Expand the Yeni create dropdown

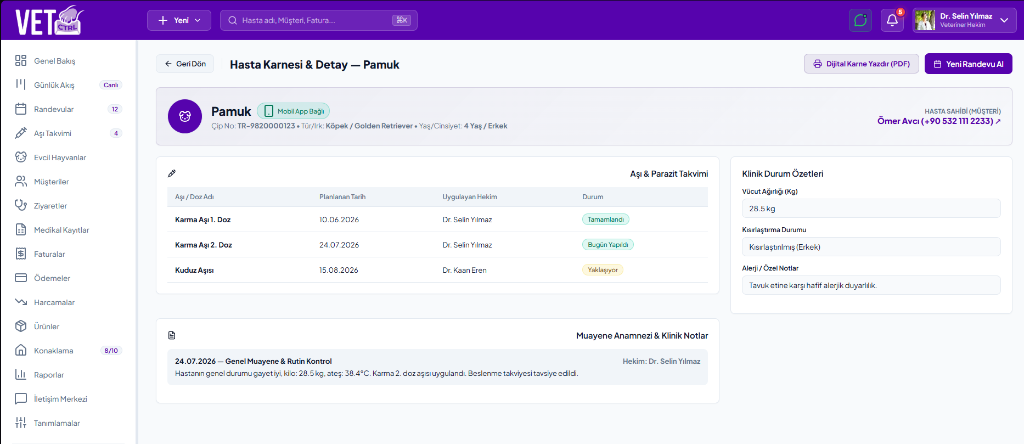[180, 20]
